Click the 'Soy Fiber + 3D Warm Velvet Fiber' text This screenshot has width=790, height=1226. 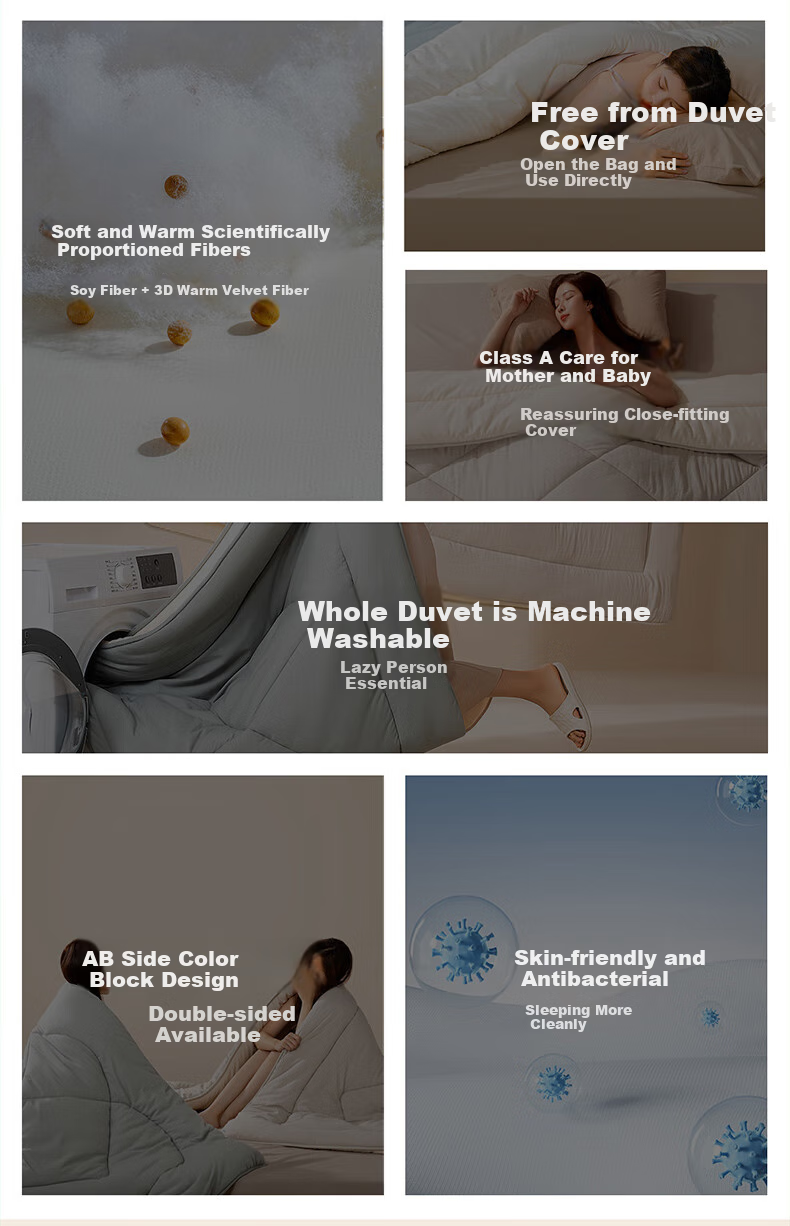[x=189, y=290]
